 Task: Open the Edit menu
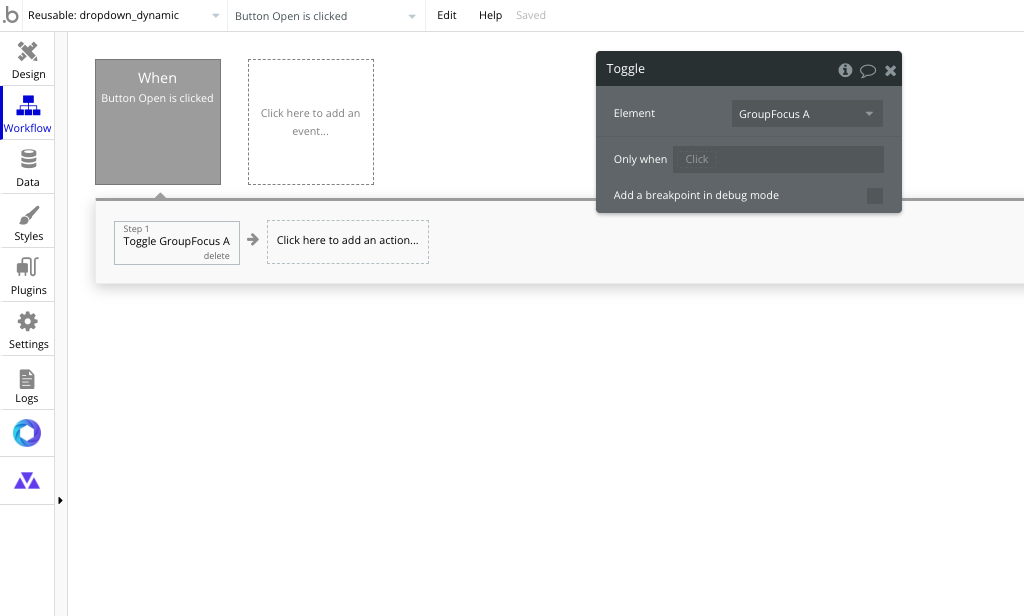coord(447,15)
